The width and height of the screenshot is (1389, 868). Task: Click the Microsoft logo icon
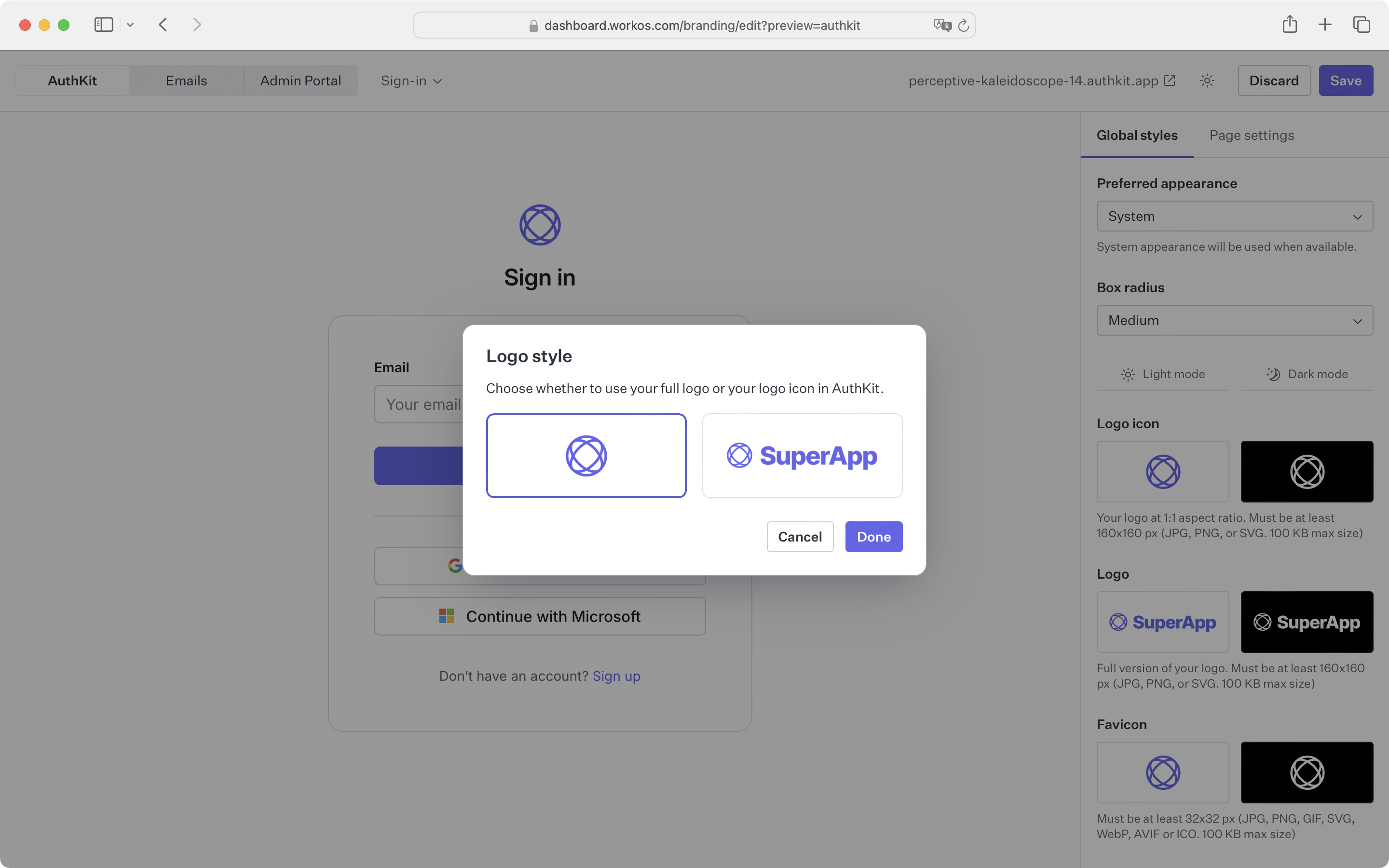(447, 616)
